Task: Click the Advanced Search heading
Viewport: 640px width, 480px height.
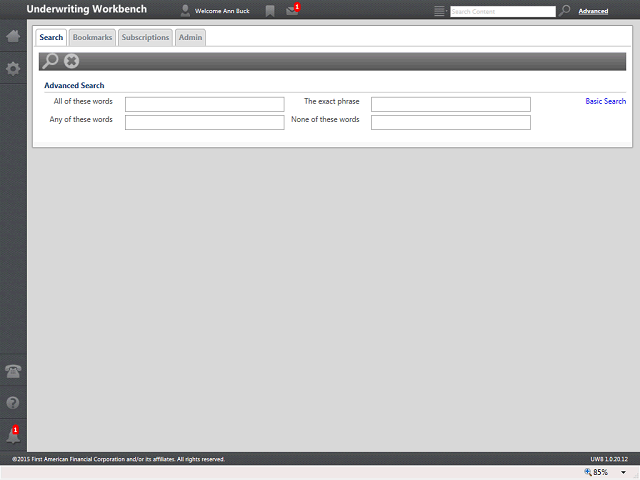Action: click(x=74, y=85)
